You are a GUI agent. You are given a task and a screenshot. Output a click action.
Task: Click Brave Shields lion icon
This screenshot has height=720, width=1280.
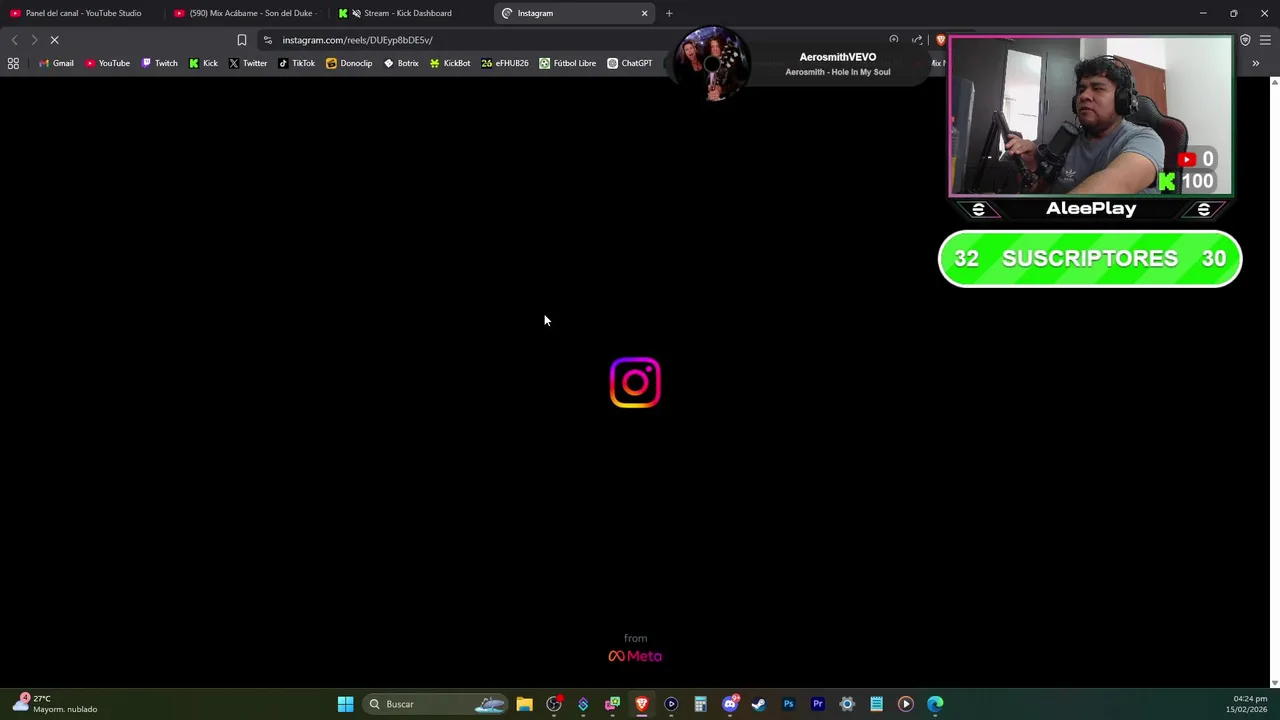940,40
